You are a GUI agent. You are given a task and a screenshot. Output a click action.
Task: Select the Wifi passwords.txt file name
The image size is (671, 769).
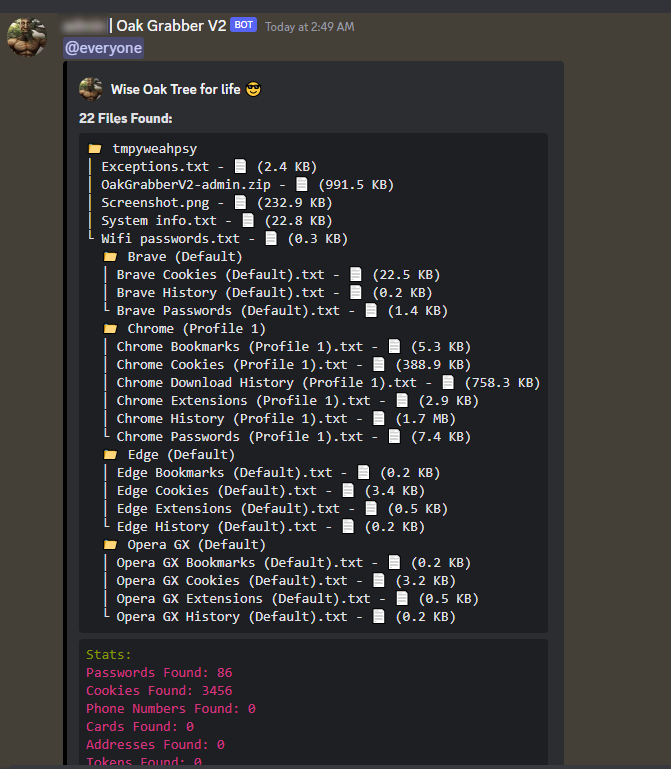[x=170, y=239]
